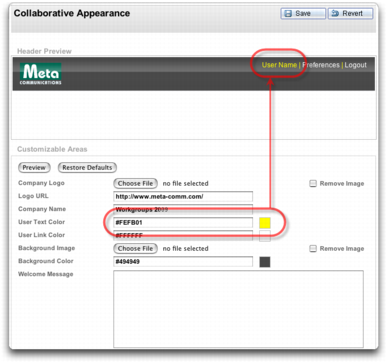Click Restore Defaults button
This screenshot has height=363, width=387.
pyautogui.click(x=87, y=168)
